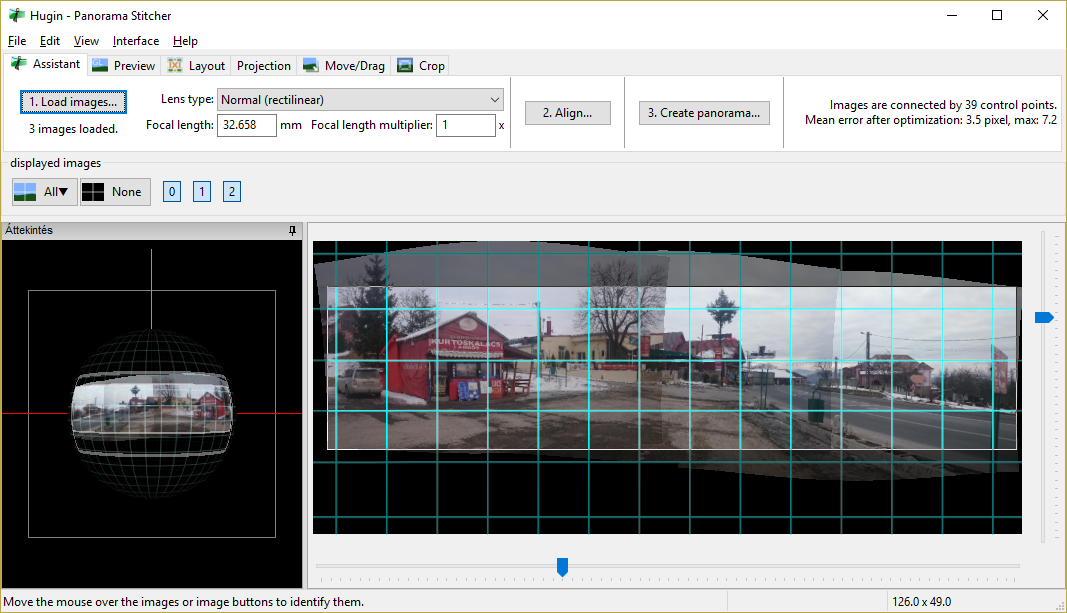The image size is (1067, 613).
Task: Hide all images with None button
Action: pyautogui.click(x=115, y=192)
